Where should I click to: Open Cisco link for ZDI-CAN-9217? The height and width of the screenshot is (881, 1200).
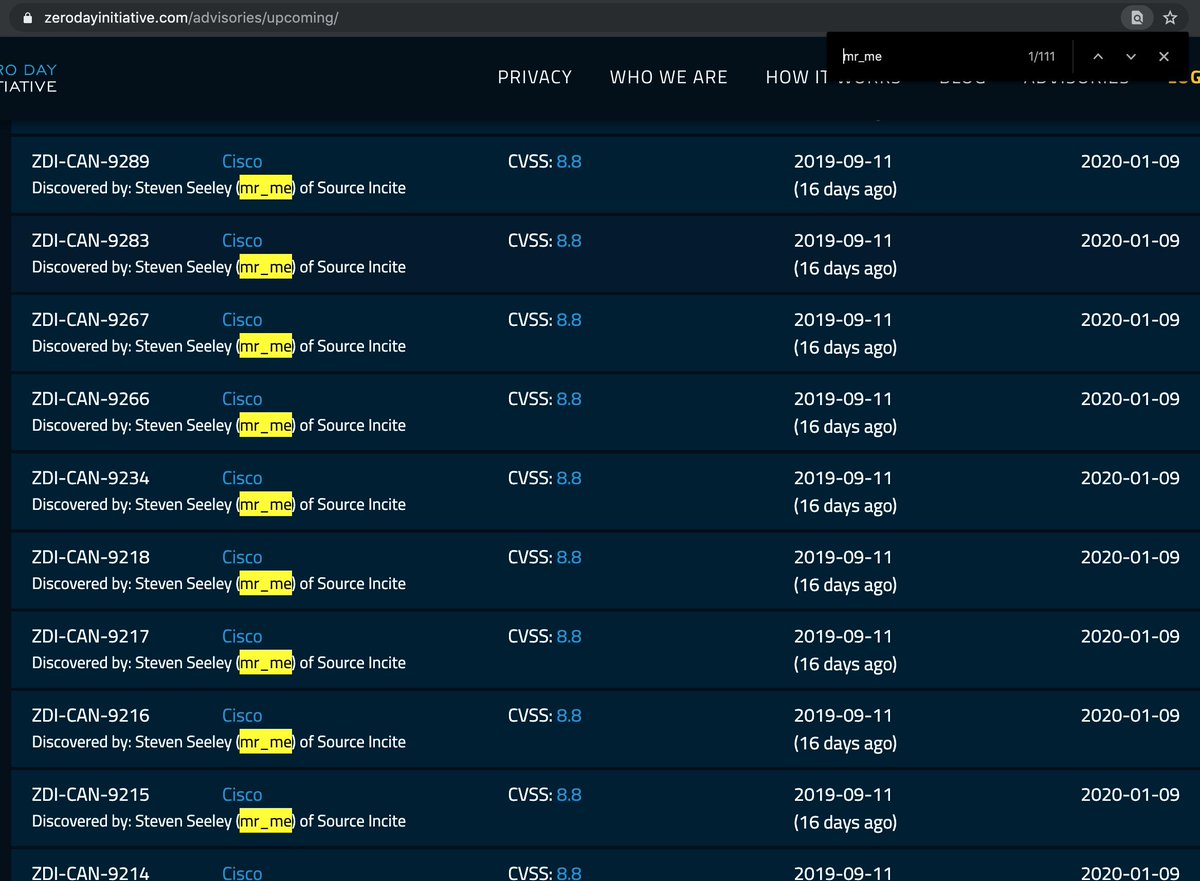(242, 636)
